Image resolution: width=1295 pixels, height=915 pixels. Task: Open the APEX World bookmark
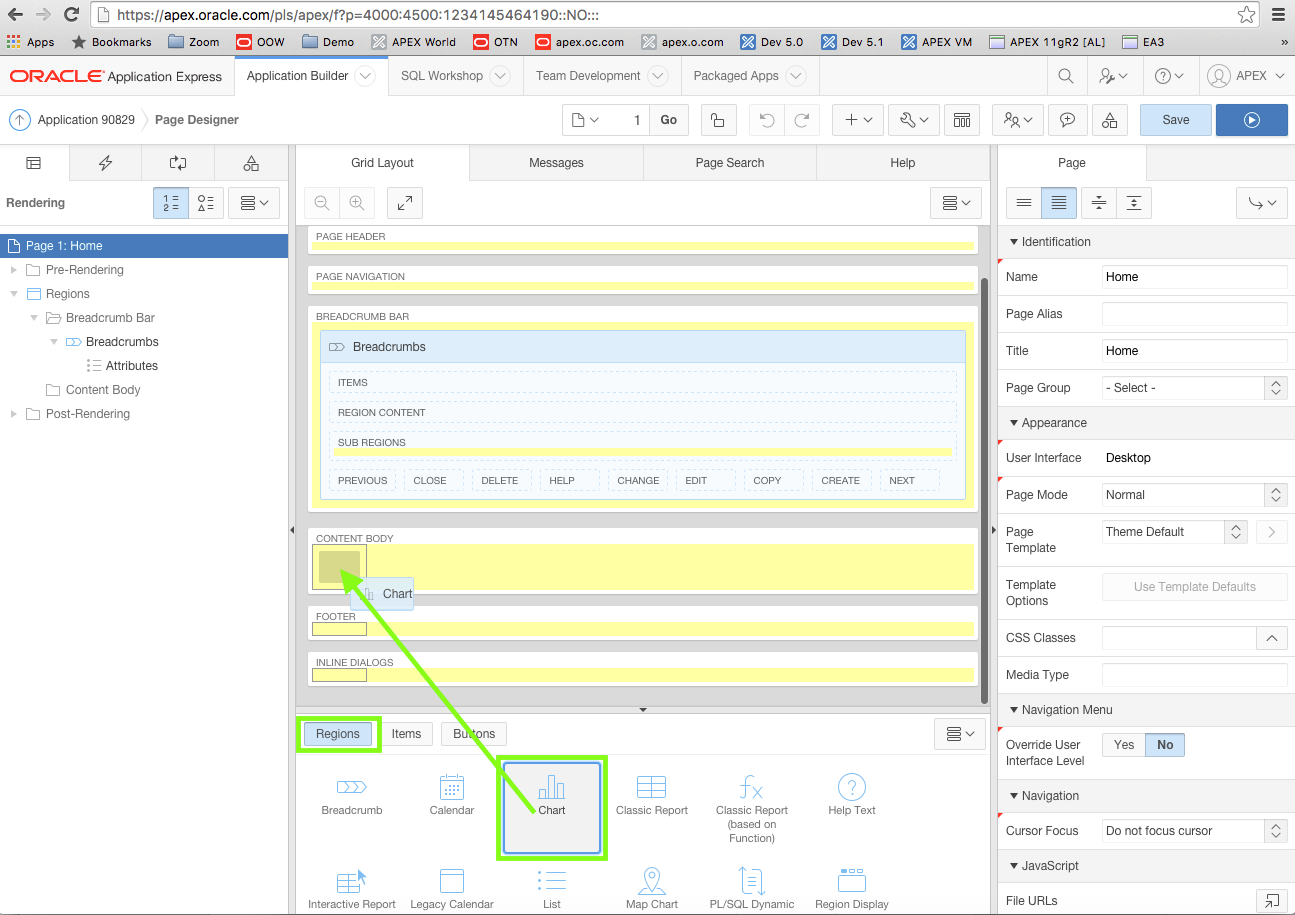coord(413,42)
